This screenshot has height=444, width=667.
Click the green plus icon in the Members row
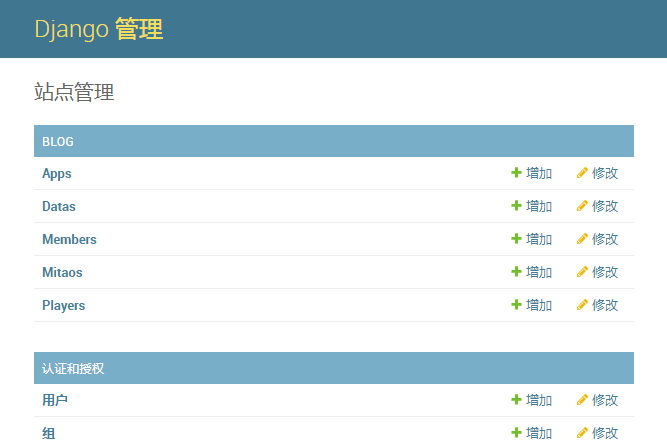click(x=516, y=239)
